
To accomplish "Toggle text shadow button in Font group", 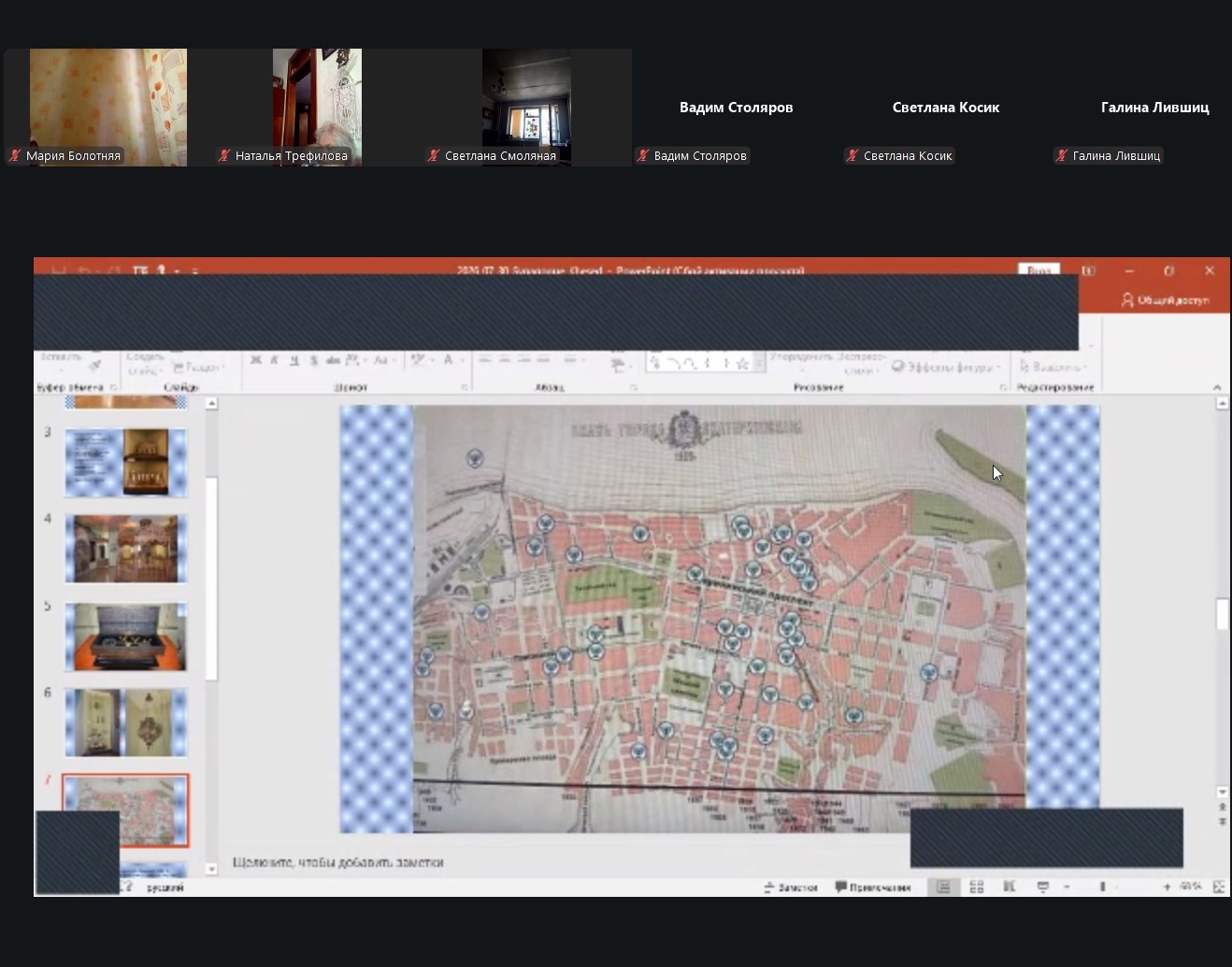I will click(x=313, y=360).
